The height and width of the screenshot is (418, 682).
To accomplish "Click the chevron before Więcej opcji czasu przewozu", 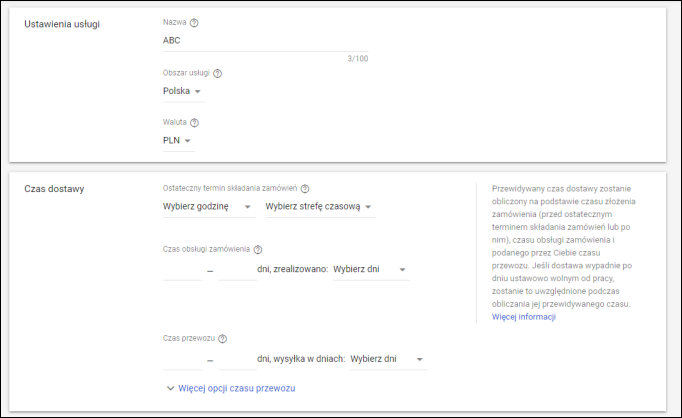I will tap(169, 388).
